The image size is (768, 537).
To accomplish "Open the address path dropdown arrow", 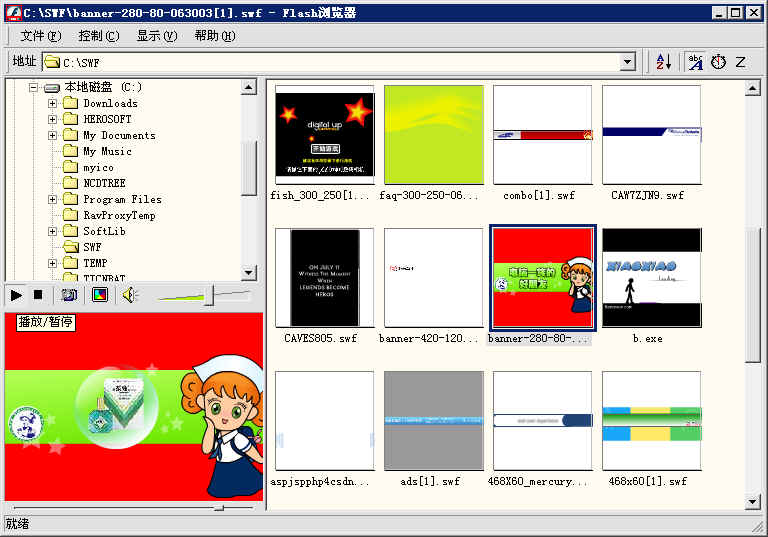I will tap(626, 62).
